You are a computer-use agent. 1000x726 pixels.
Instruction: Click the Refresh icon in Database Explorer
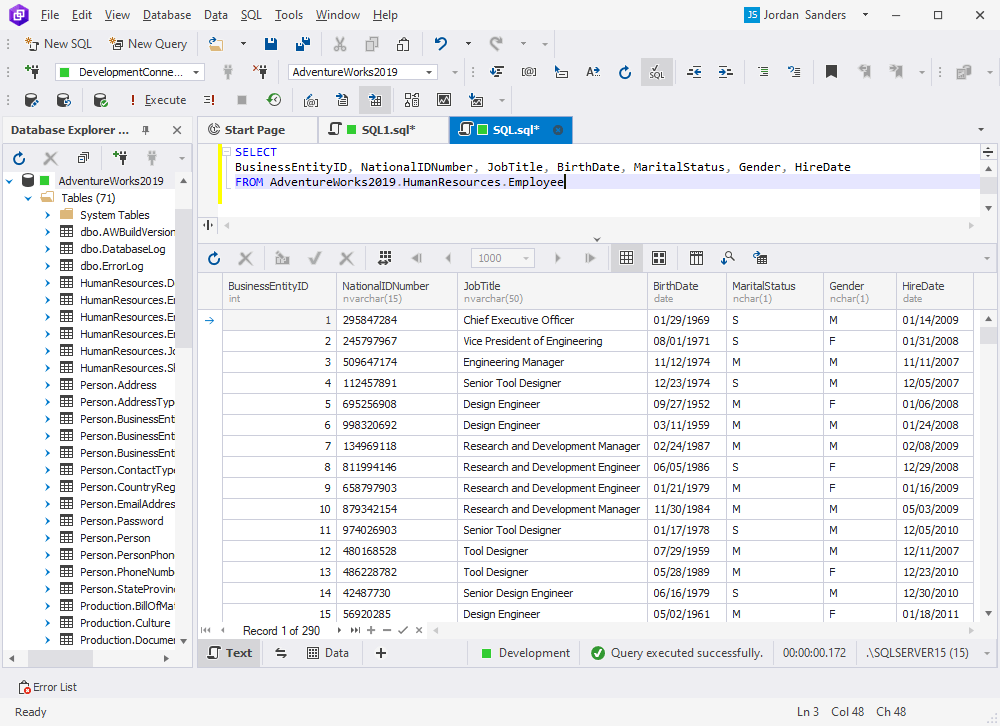(18, 157)
